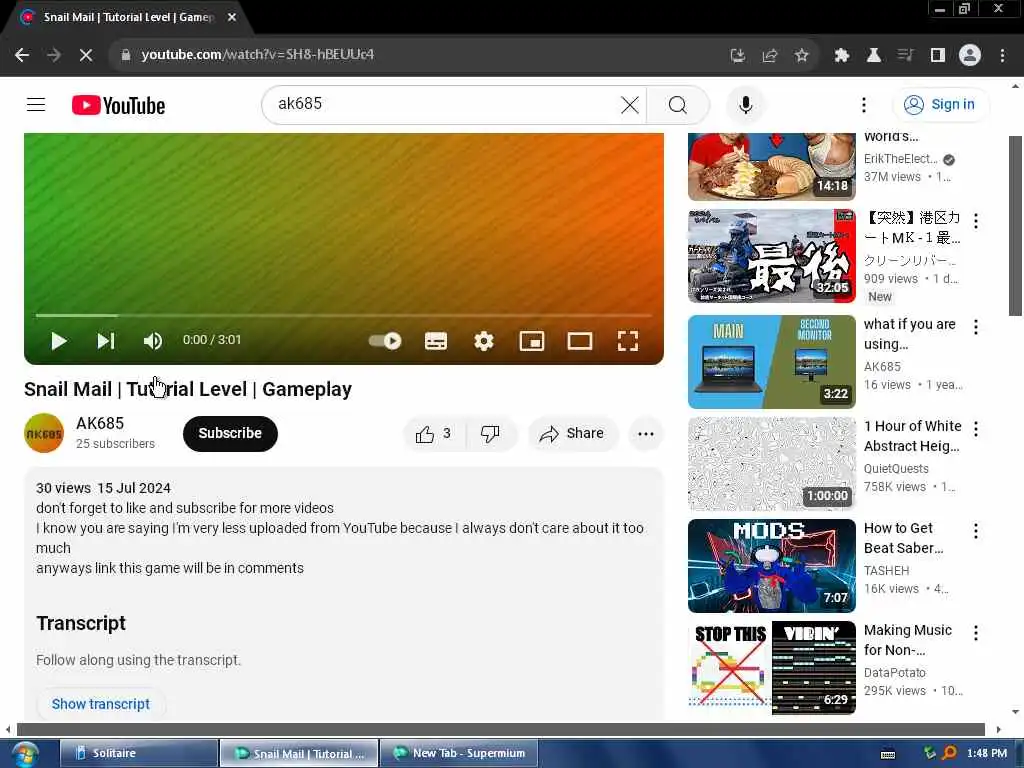
Task: Click the video progress bar
Action: [344, 315]
